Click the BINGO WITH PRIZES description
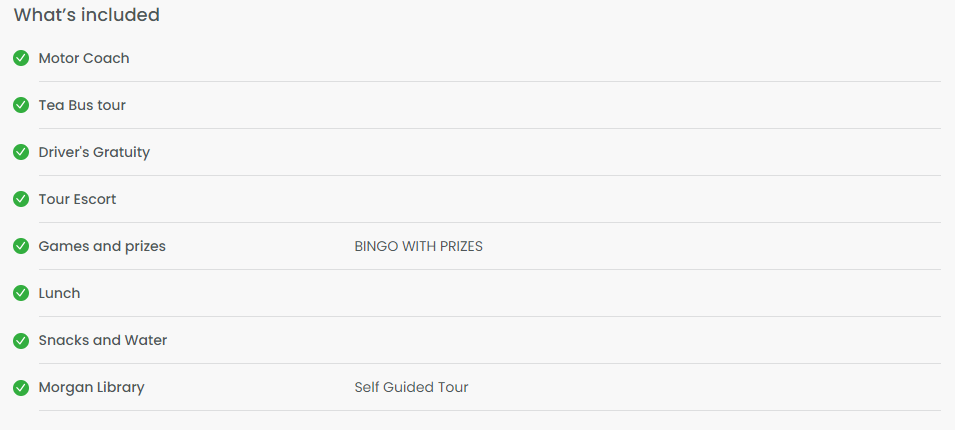The width and height of the screenshot is (955, 430). pyautogui.click(x=418, y=247)
